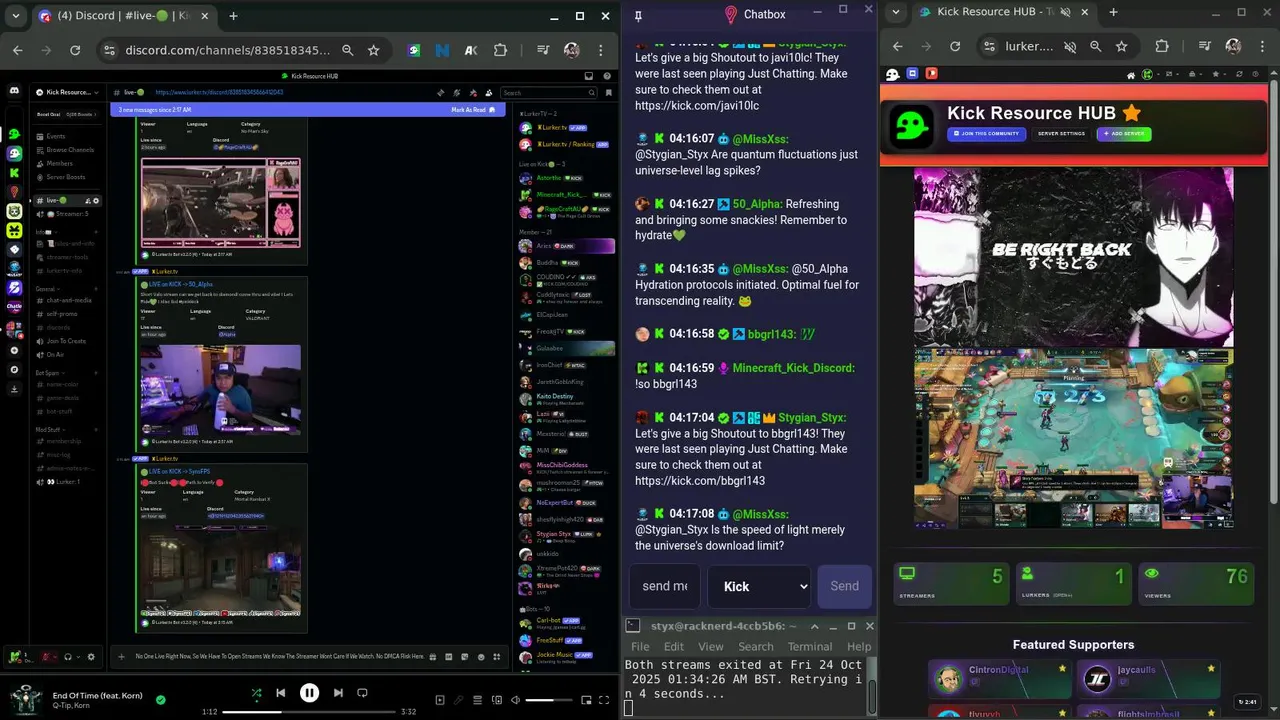This screenshot has width=1280, height=720.
Task: Open Be Right Back stream thumbnail
Action: coord(1073,257)
